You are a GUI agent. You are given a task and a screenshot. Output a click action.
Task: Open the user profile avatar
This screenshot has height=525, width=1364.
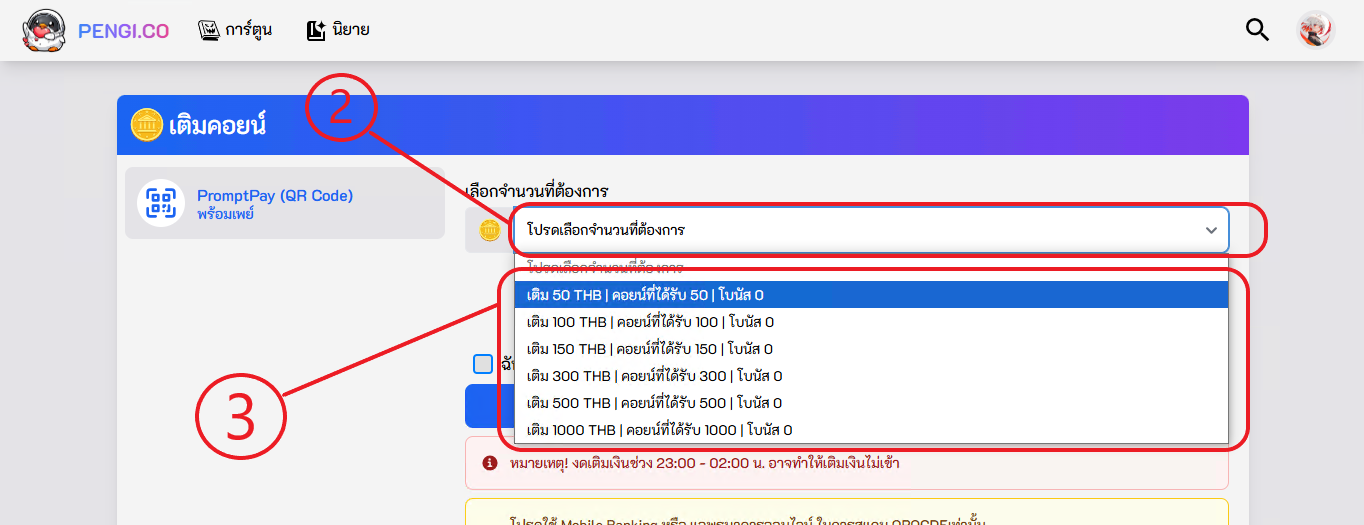point(1316,30)
